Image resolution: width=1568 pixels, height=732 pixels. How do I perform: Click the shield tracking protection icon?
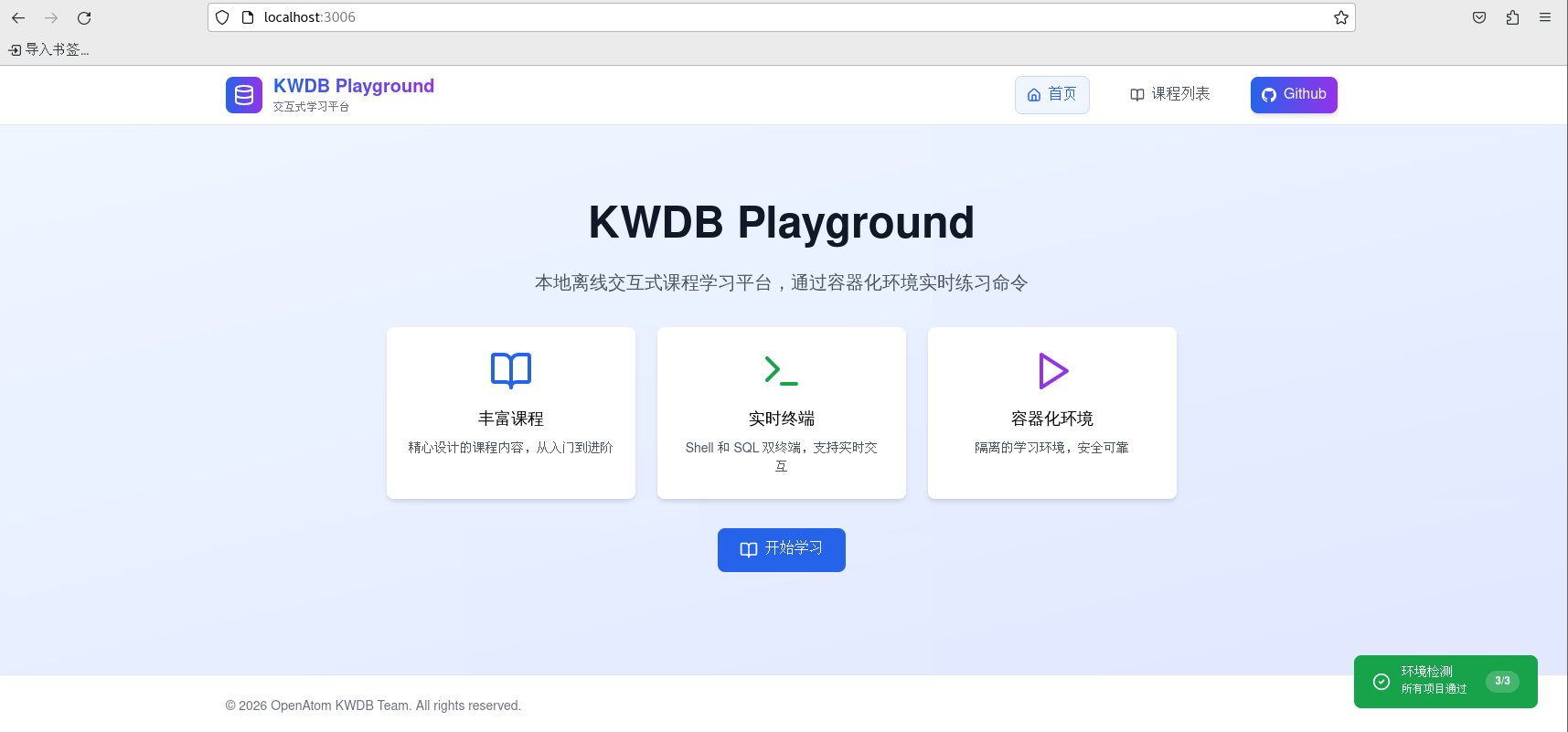click(x=222, y=17)
